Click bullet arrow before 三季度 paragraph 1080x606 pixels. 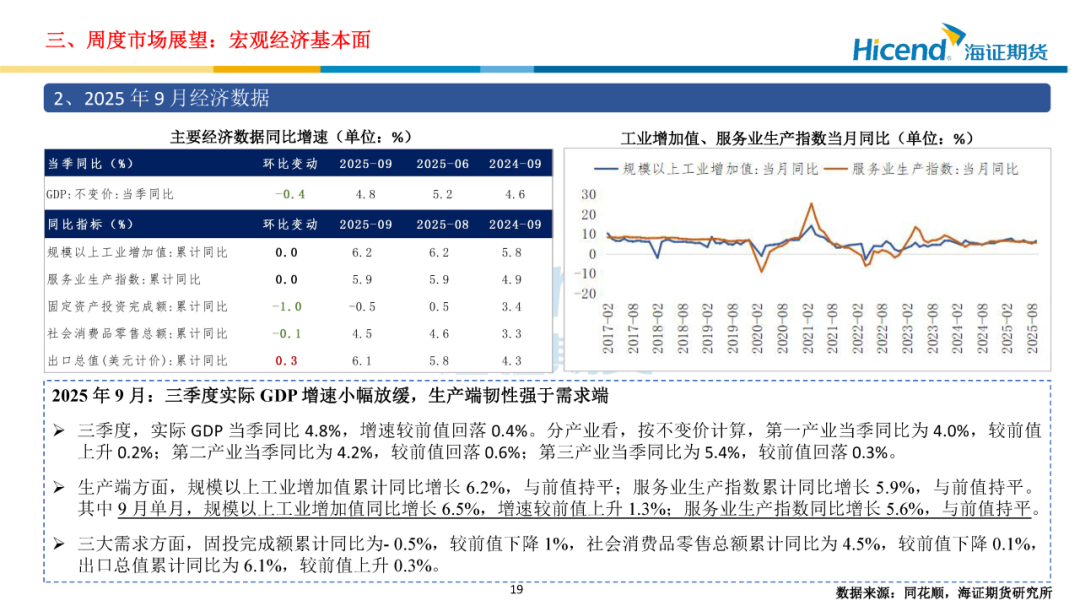pyautogui.click(x=59, y=431)
